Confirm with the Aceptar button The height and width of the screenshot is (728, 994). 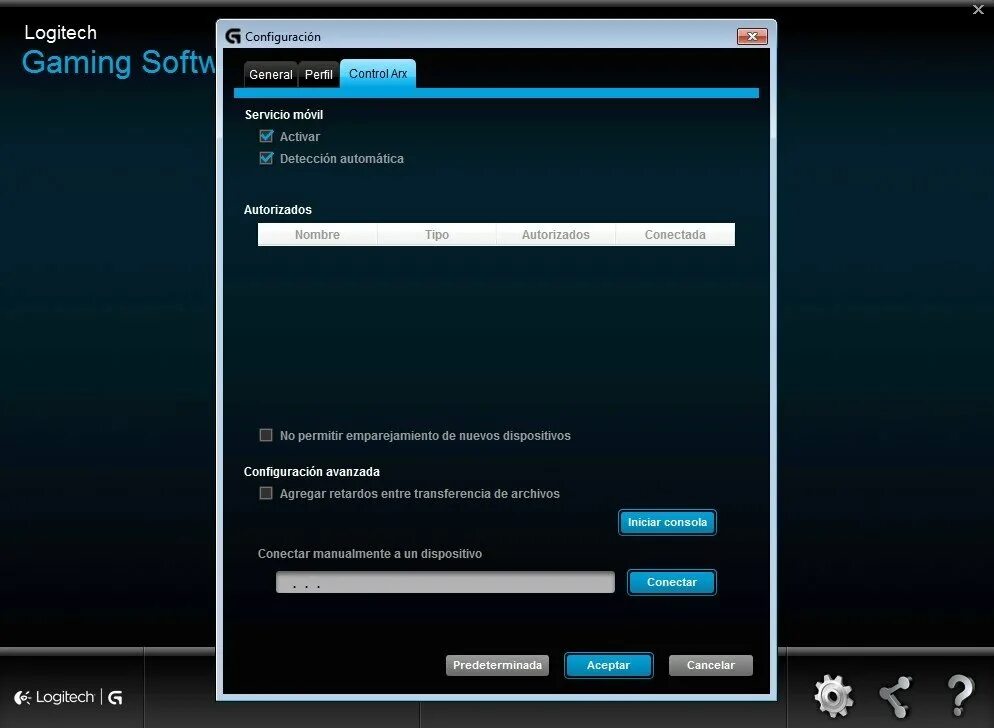tap(609, 665)
